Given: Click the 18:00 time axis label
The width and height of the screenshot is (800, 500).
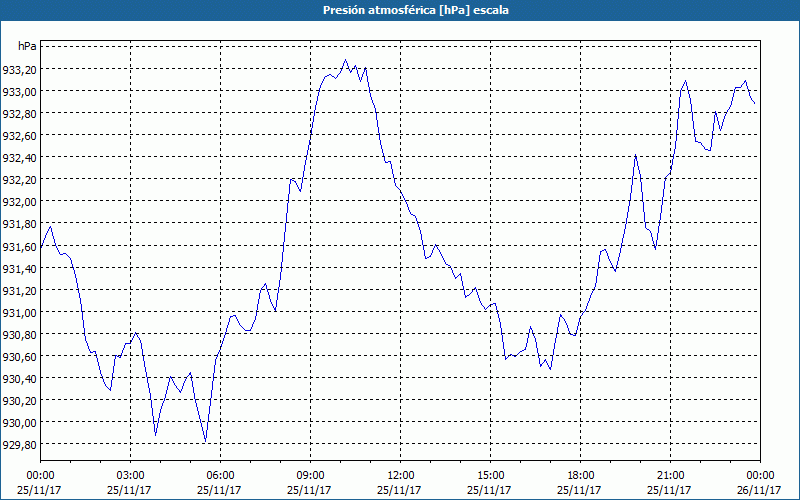Looking at the screenshot, I should point(581,475).
